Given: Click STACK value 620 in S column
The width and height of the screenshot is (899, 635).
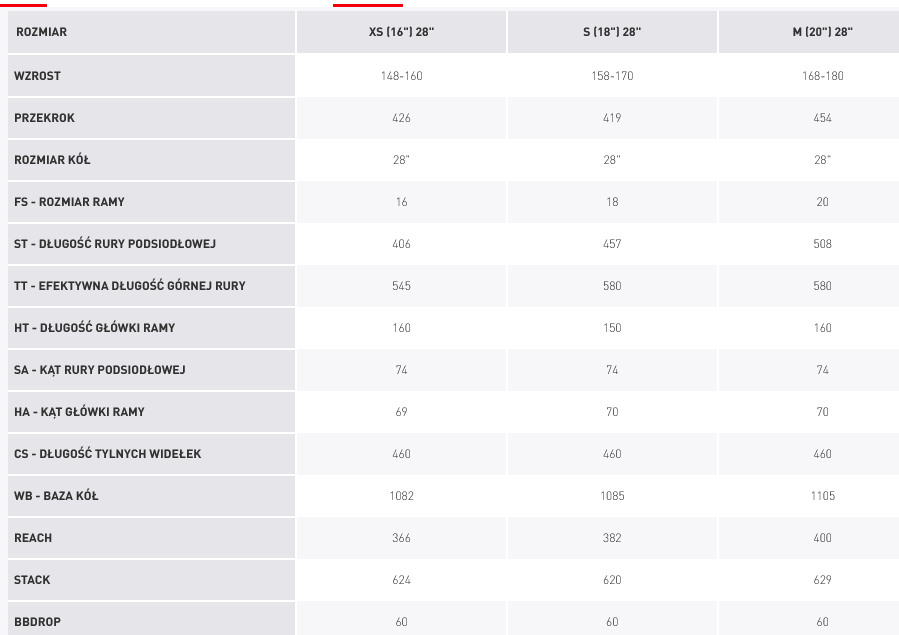Looking at the screenshot, I should (612, 580).
